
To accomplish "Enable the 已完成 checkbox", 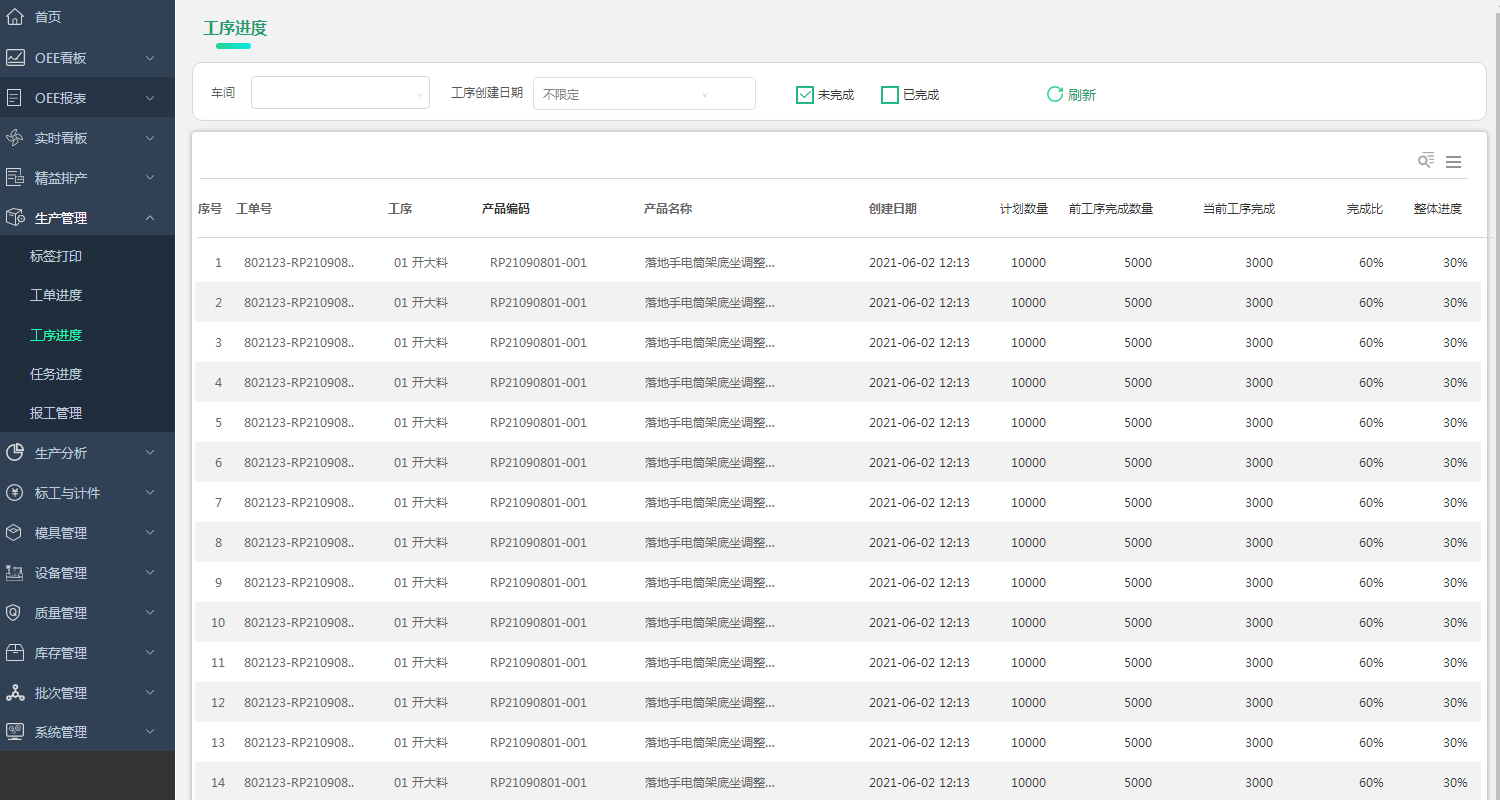I will point(890,93).
